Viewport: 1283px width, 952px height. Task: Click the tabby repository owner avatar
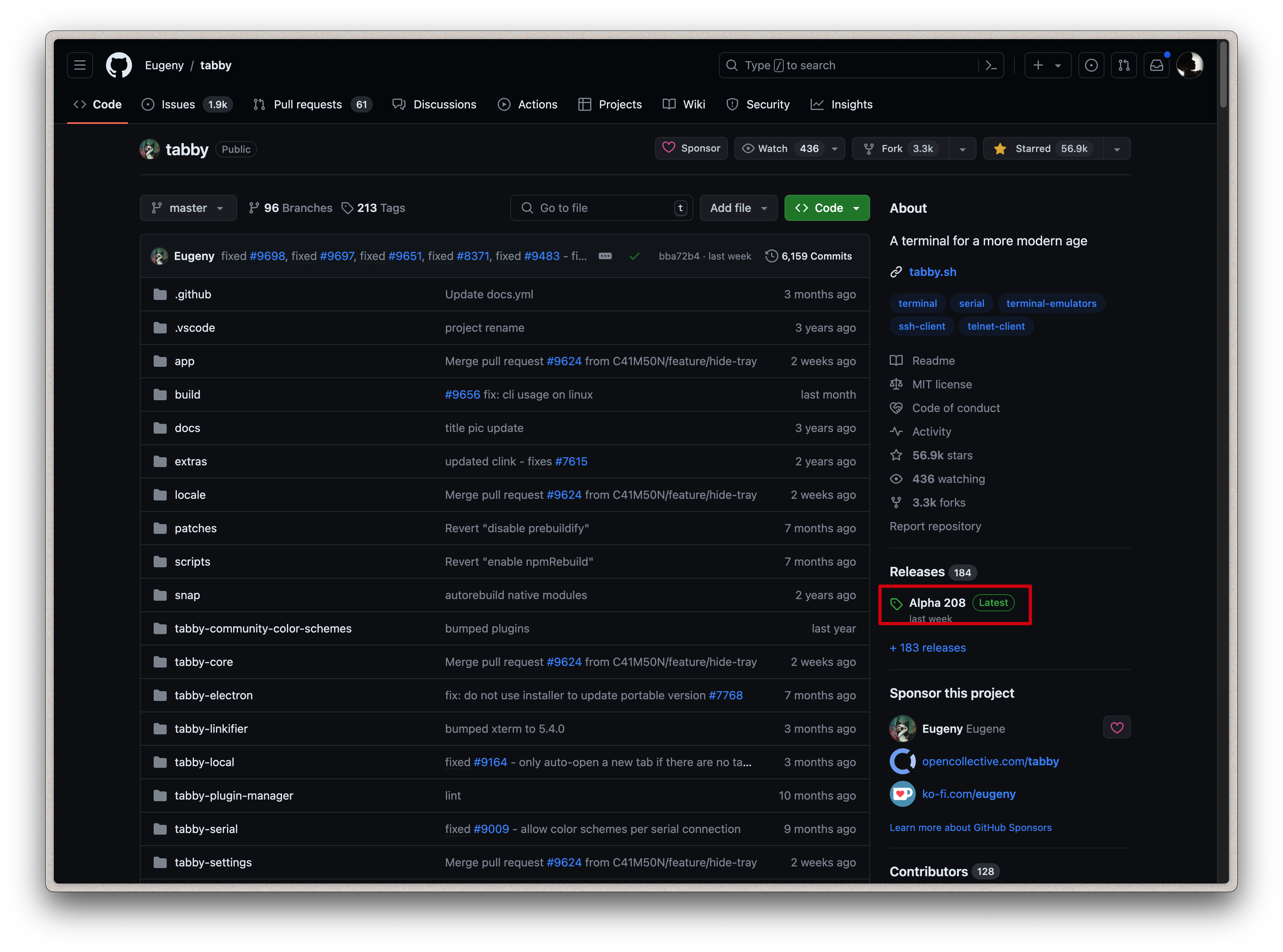149,149
